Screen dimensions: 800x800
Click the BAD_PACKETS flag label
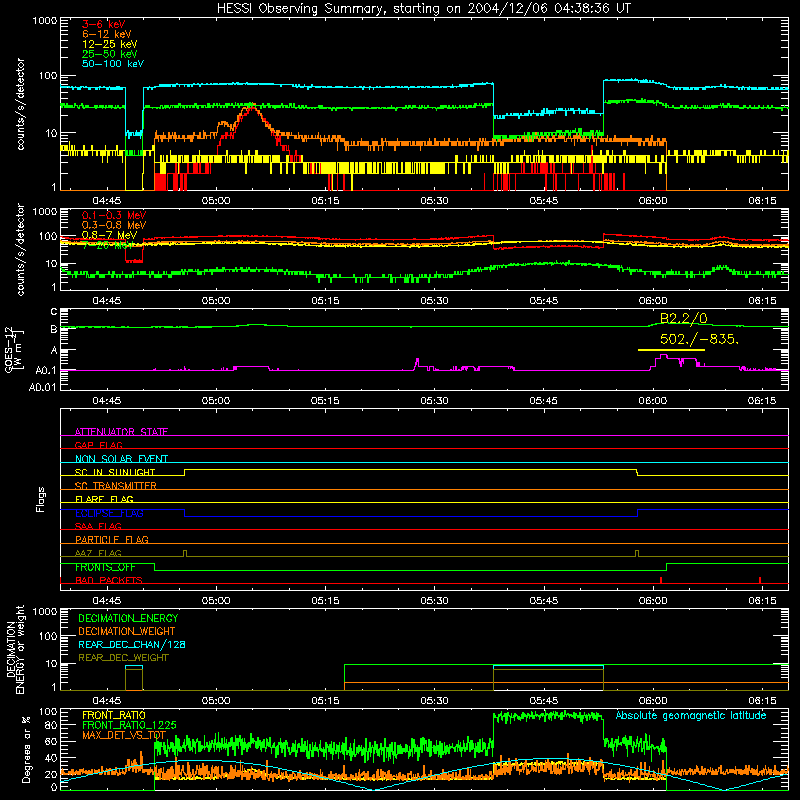click(x=109, y=580)
